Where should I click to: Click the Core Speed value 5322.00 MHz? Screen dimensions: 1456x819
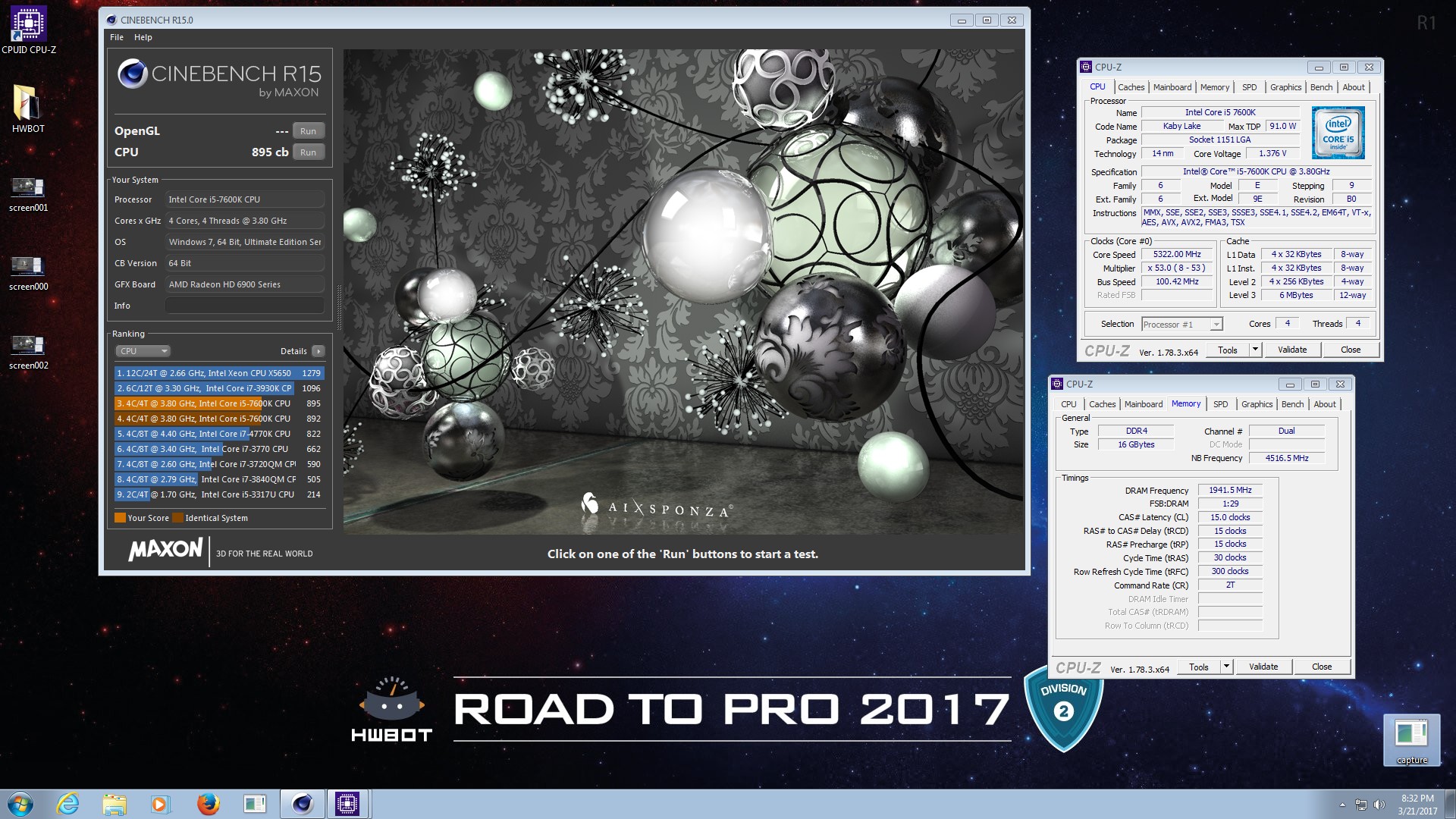pos(1177,255)
